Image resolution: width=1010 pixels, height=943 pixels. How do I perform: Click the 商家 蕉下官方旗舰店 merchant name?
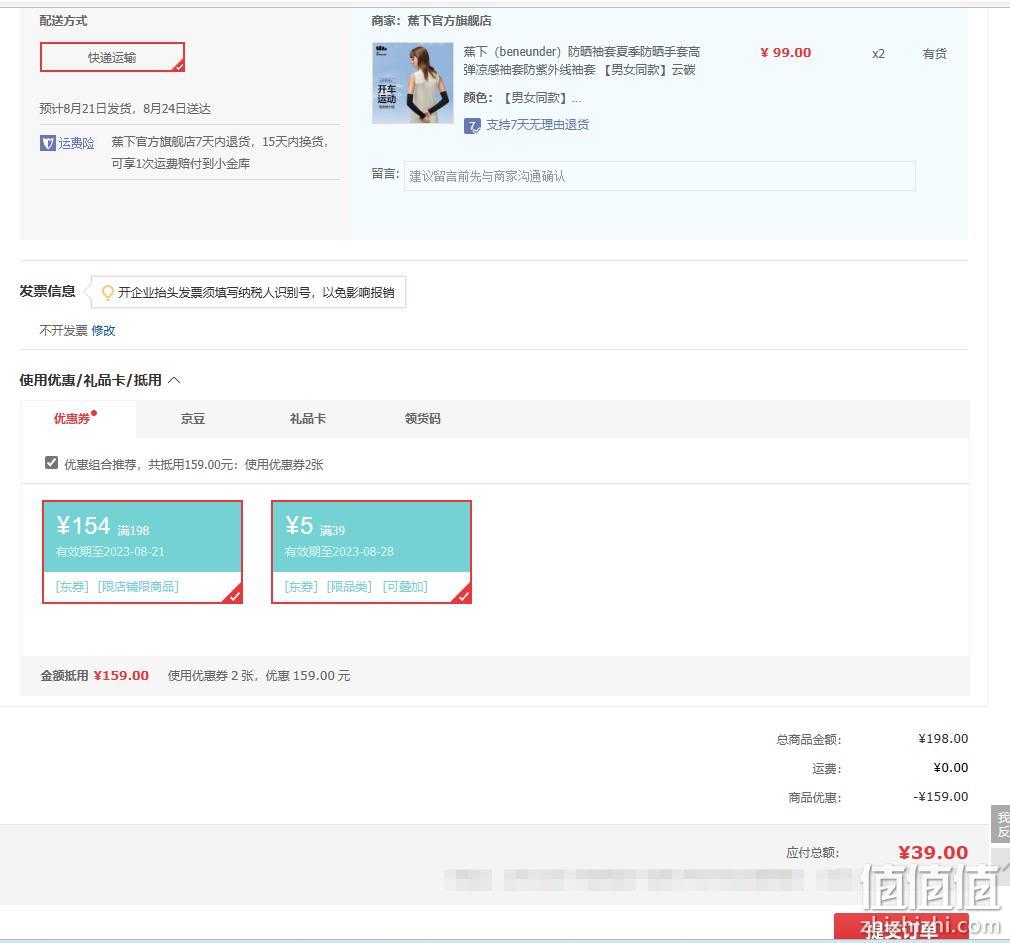point(449,21)
